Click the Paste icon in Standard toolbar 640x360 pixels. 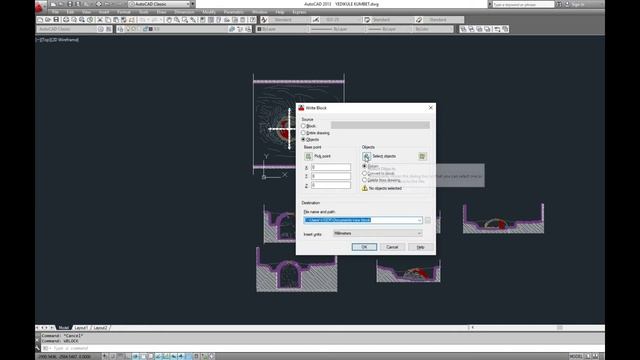pyautogui.click(x=116, y=20)
